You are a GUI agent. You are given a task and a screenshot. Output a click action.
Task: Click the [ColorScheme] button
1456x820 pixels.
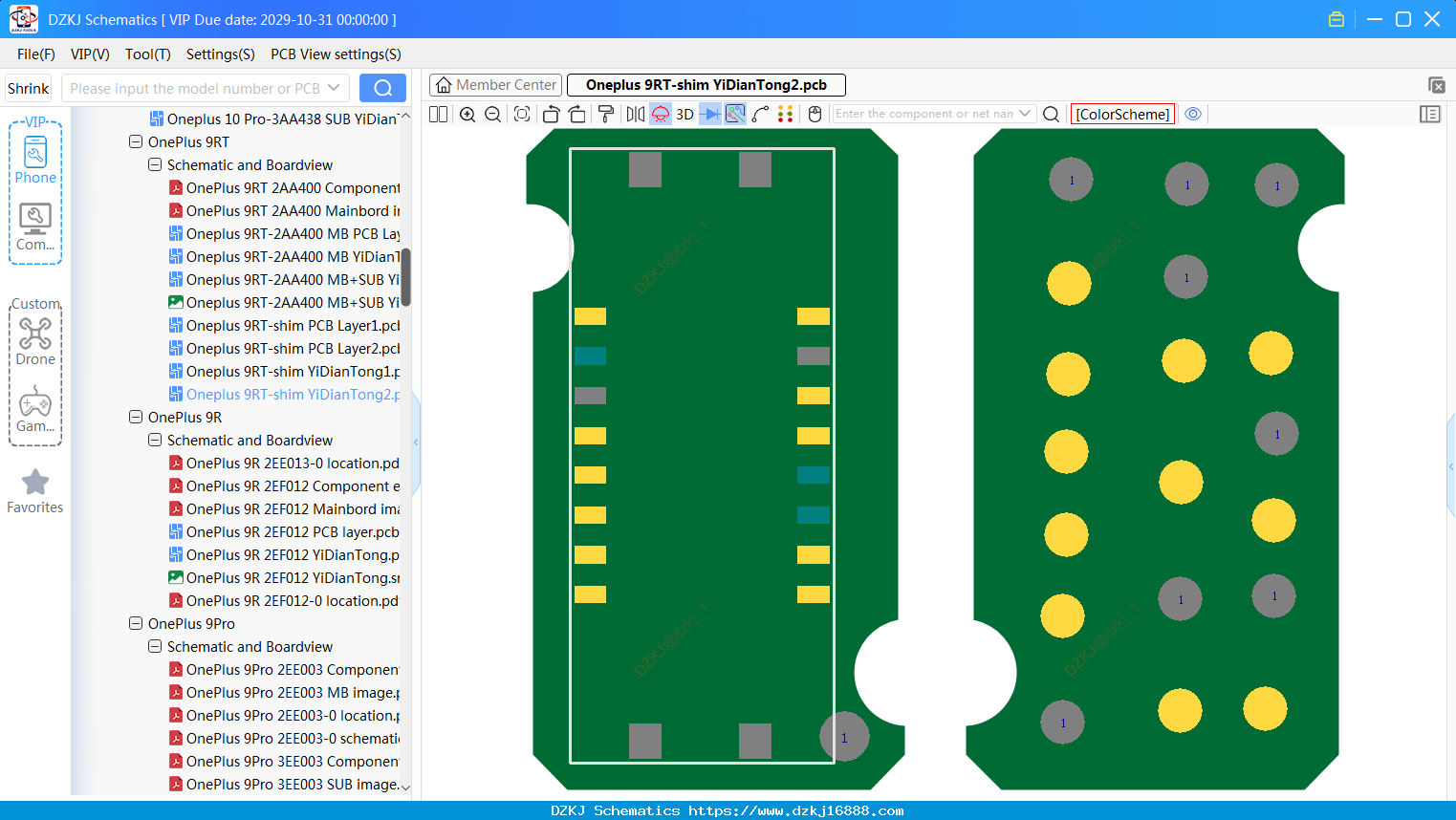(x=1122, y=115)
